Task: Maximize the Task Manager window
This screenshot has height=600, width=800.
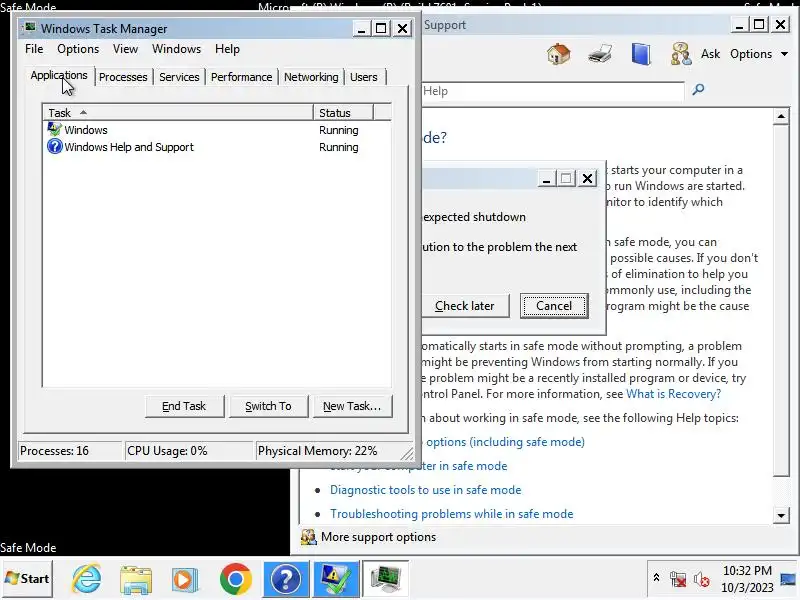Action: click(381, 28)
